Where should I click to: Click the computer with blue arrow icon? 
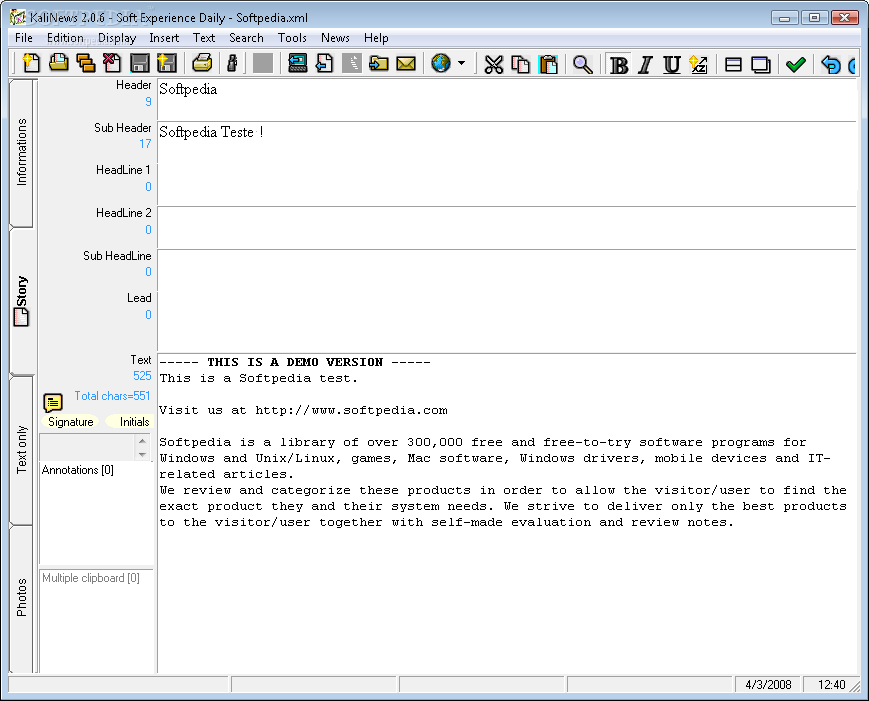(298, 63)
